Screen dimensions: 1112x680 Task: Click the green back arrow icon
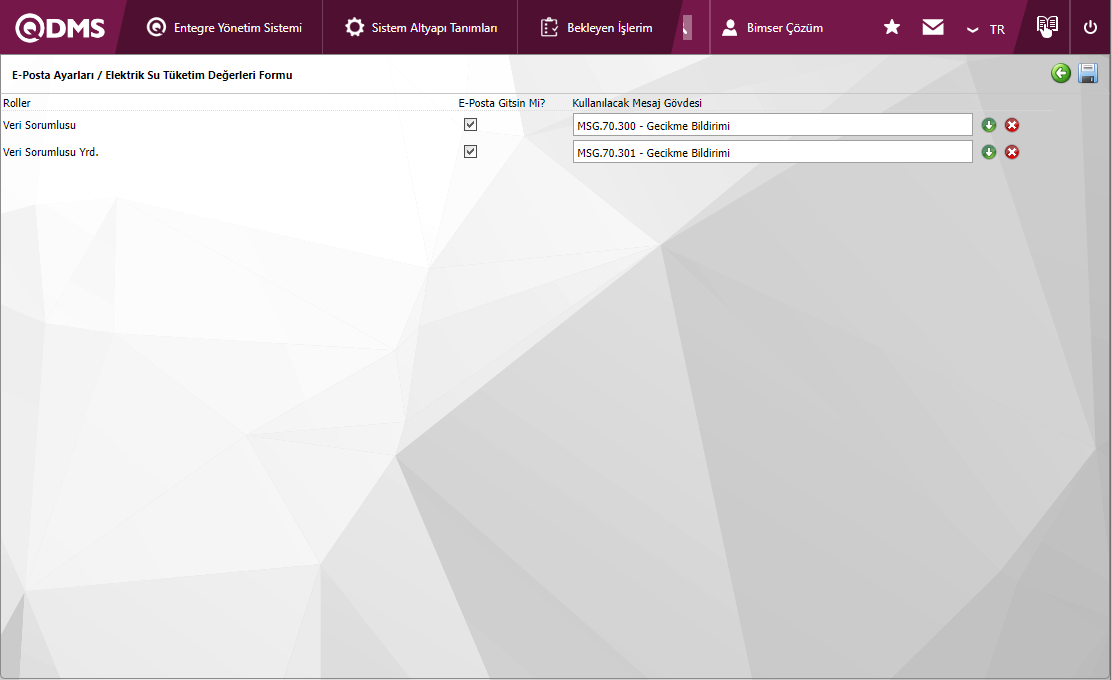click(1060, 73)
